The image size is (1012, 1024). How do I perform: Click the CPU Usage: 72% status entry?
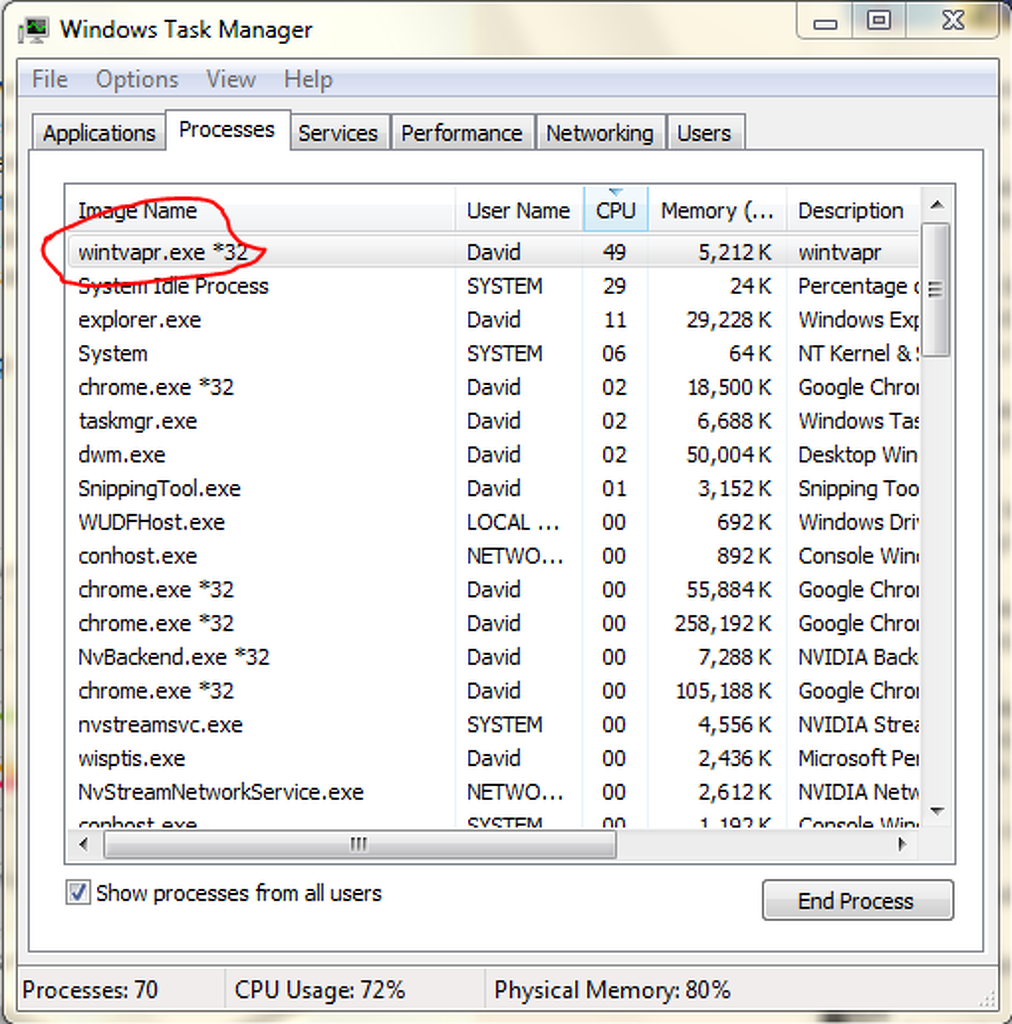point(320,990)
